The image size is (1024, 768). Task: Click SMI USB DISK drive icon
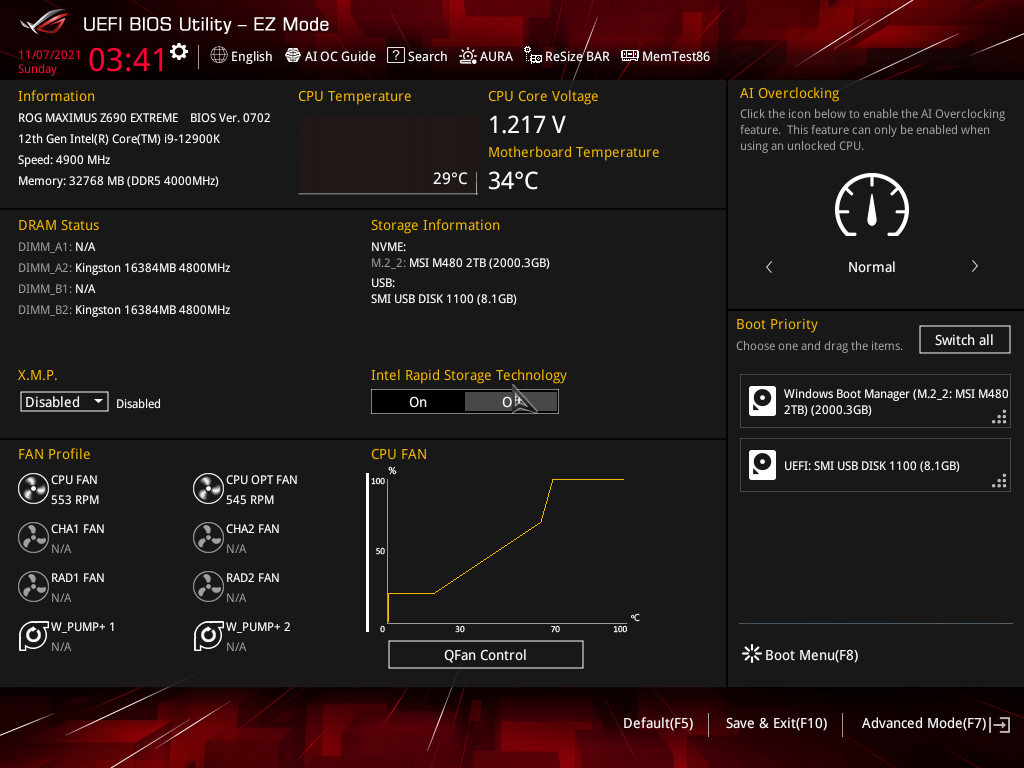point(762,465)
